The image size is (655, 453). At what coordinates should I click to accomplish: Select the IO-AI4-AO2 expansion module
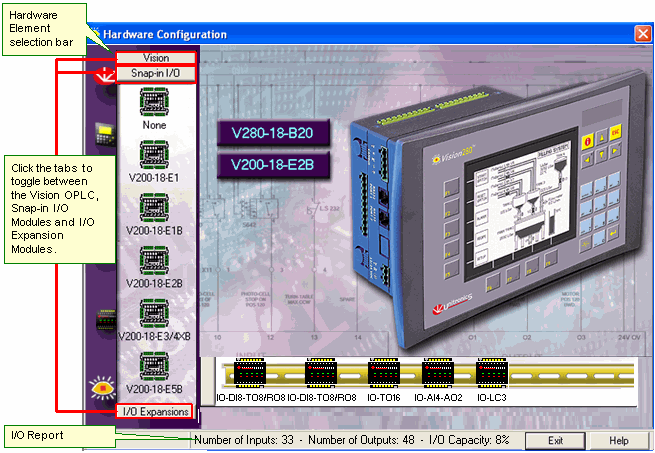tap(438, 373)
